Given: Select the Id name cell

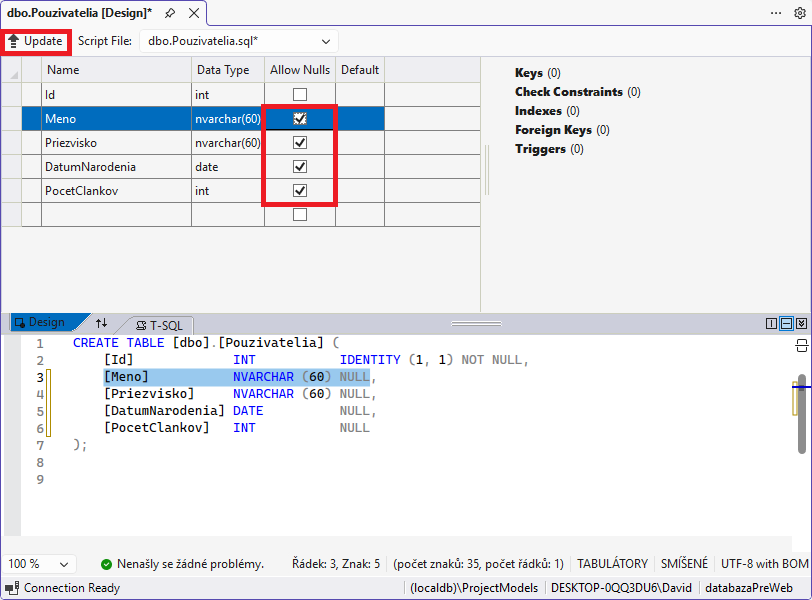Looking at the screenshot, I should [117, 95].
